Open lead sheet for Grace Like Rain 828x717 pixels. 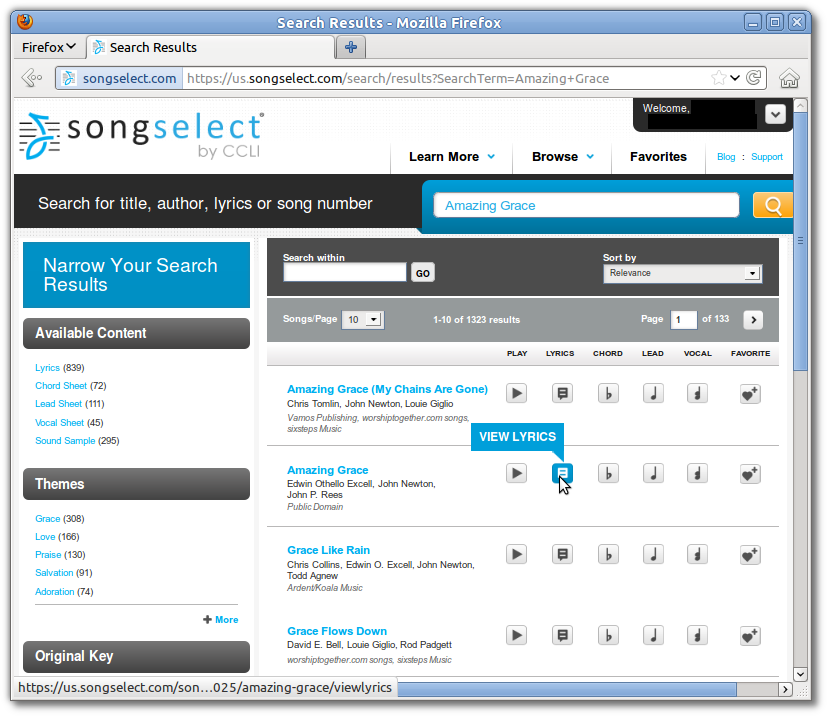pos(653,554)
